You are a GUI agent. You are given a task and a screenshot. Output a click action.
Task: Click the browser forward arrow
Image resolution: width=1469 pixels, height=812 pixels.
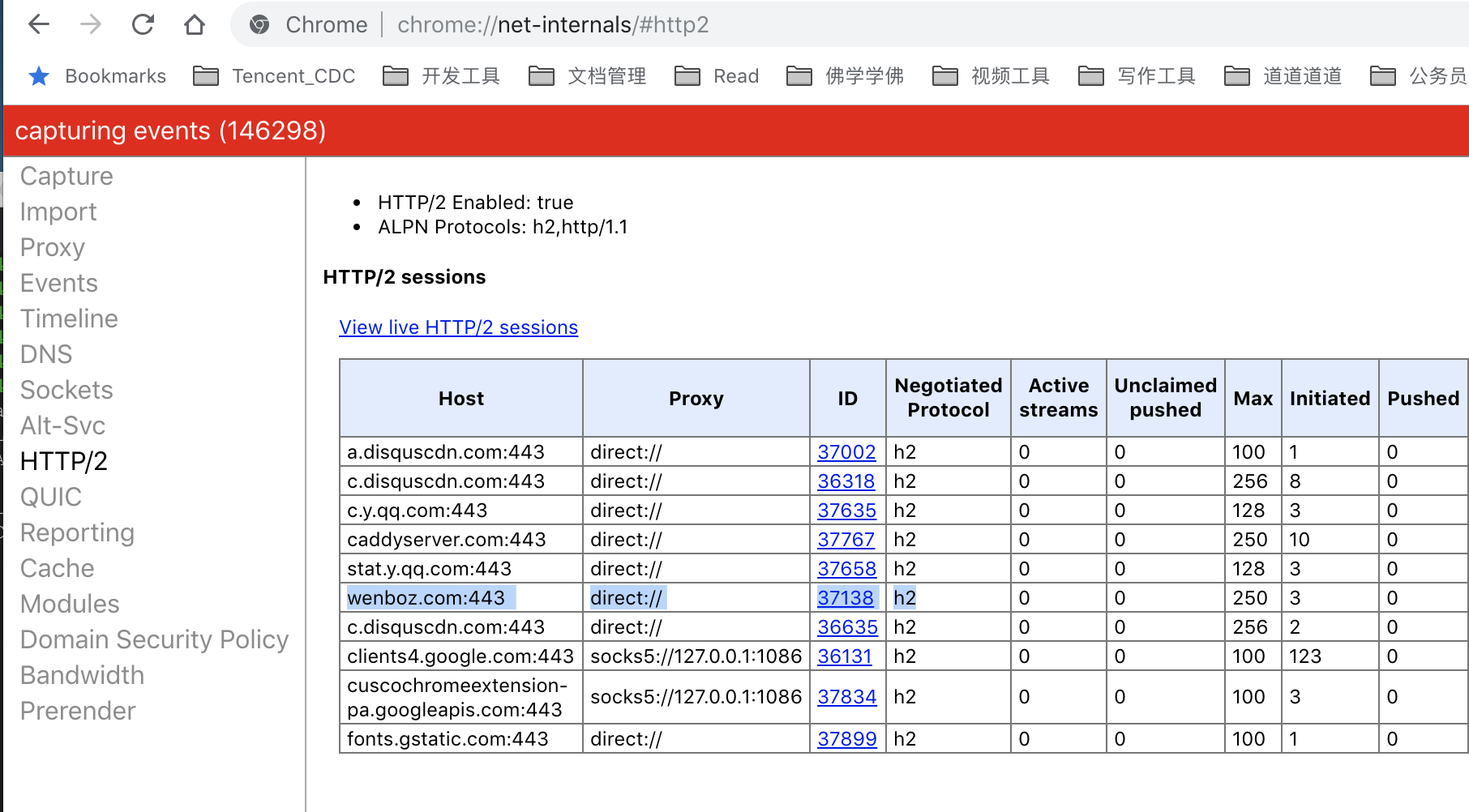pos(91,25)
